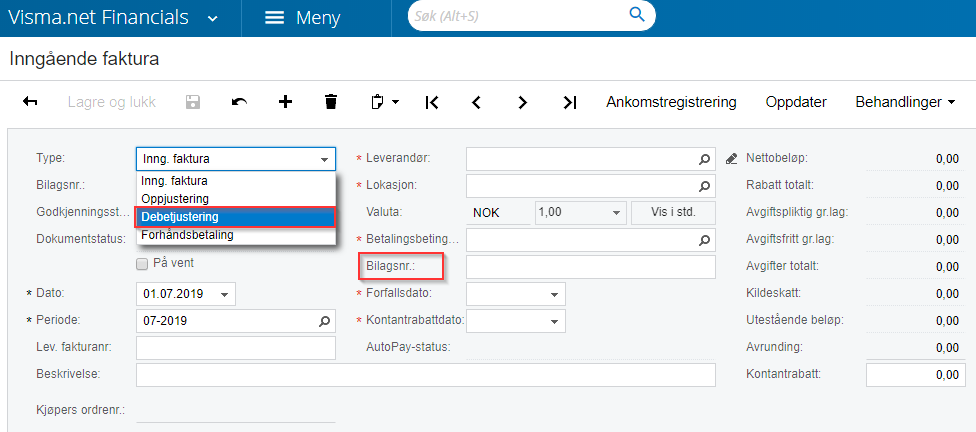Open the Behandlinger dropdown menu

904,102
